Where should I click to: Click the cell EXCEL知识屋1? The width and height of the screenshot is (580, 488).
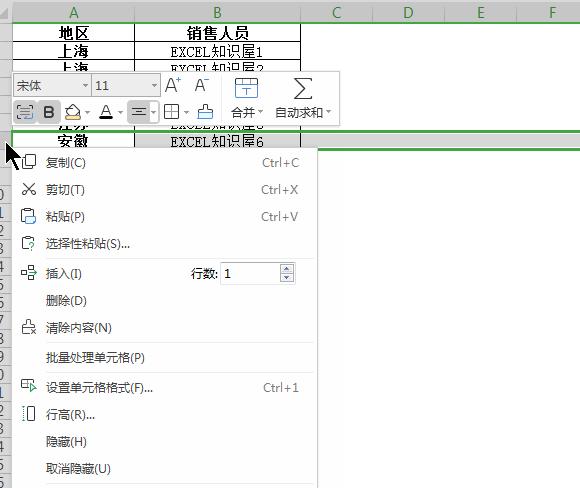[x=218, y=51]
